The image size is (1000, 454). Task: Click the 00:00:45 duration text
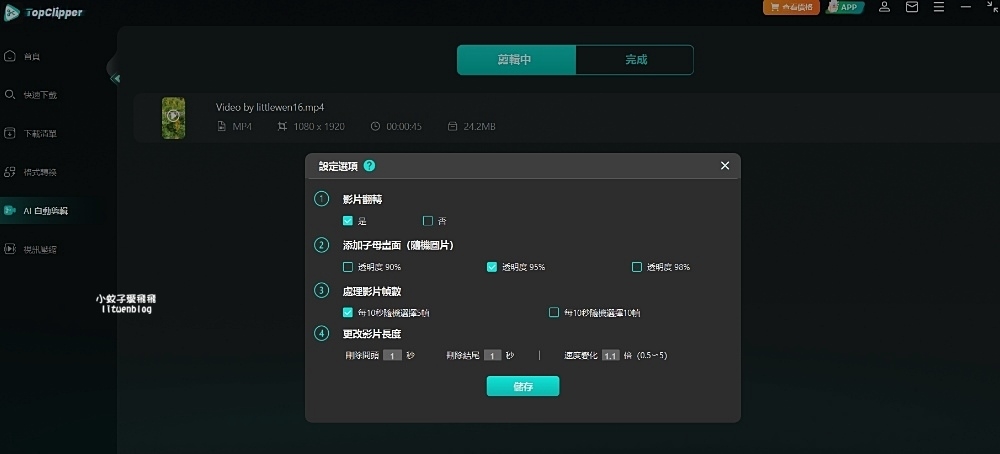(x=404, y=126)
